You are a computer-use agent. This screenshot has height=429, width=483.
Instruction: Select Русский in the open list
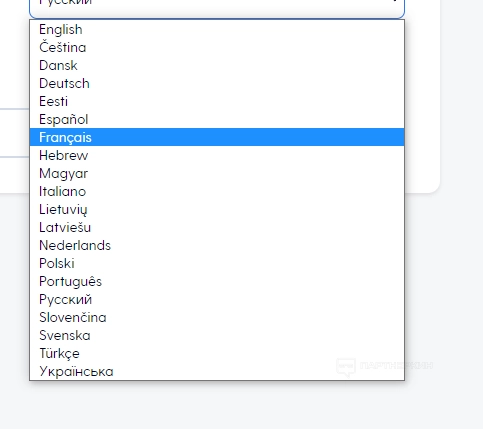tap(217, 299)
